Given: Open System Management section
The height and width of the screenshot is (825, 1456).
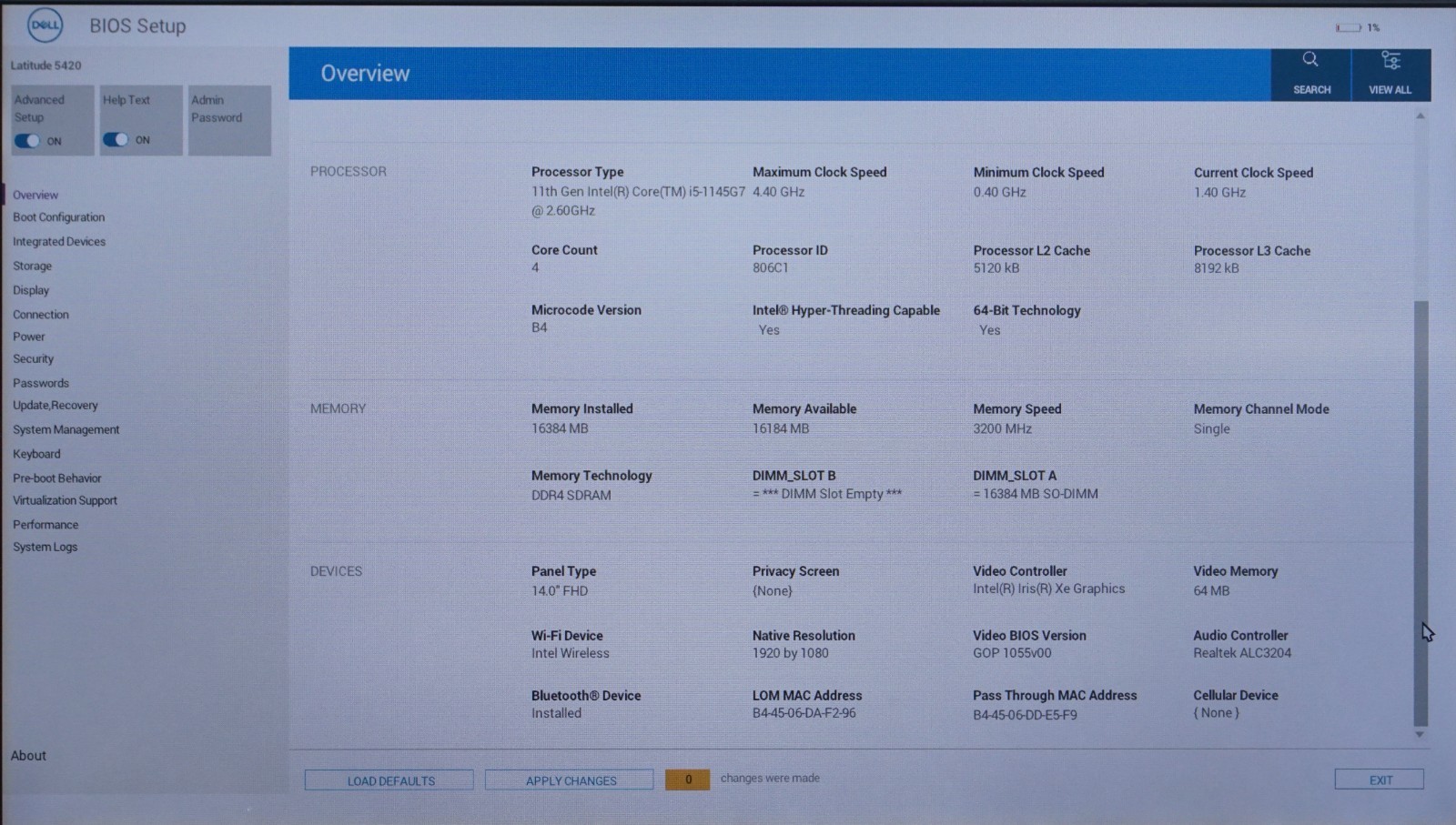Looking at the screenshot, I should click(66, 429).
